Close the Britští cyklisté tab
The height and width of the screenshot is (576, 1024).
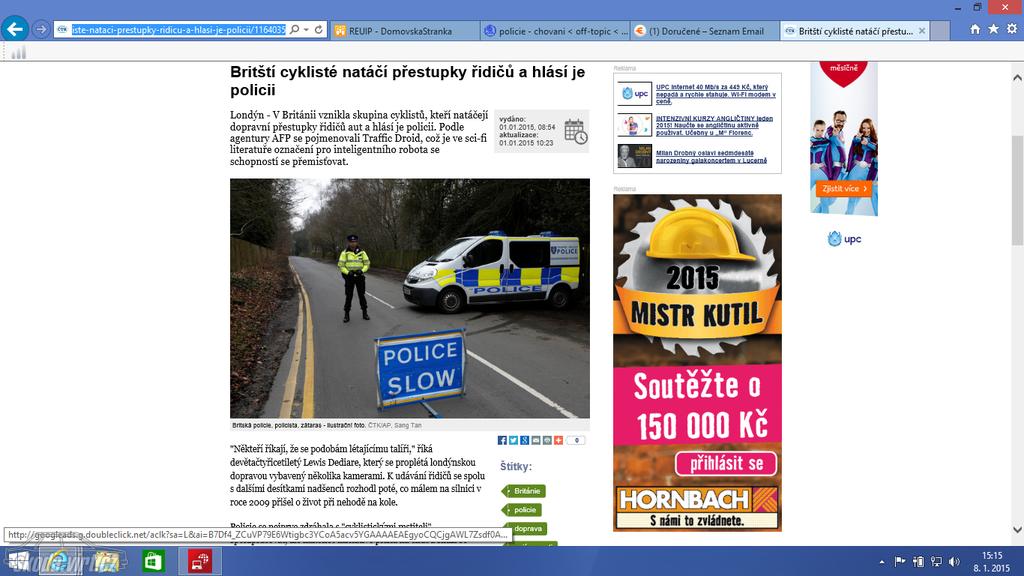(921, 31)
